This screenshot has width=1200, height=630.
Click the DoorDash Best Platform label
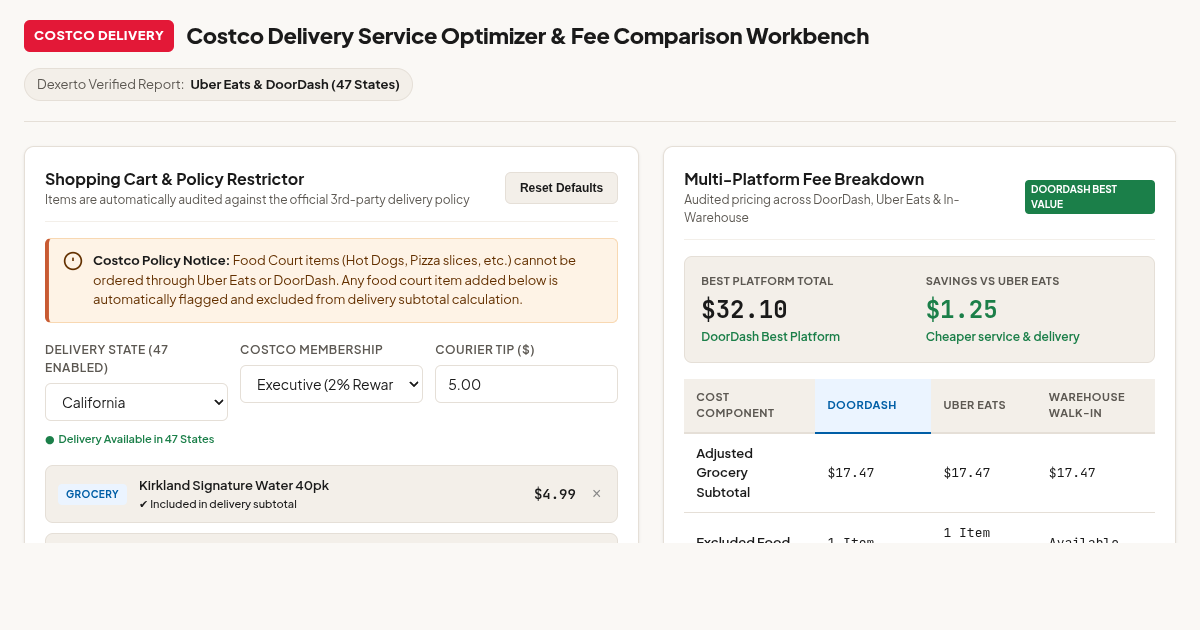pos(770,337)
